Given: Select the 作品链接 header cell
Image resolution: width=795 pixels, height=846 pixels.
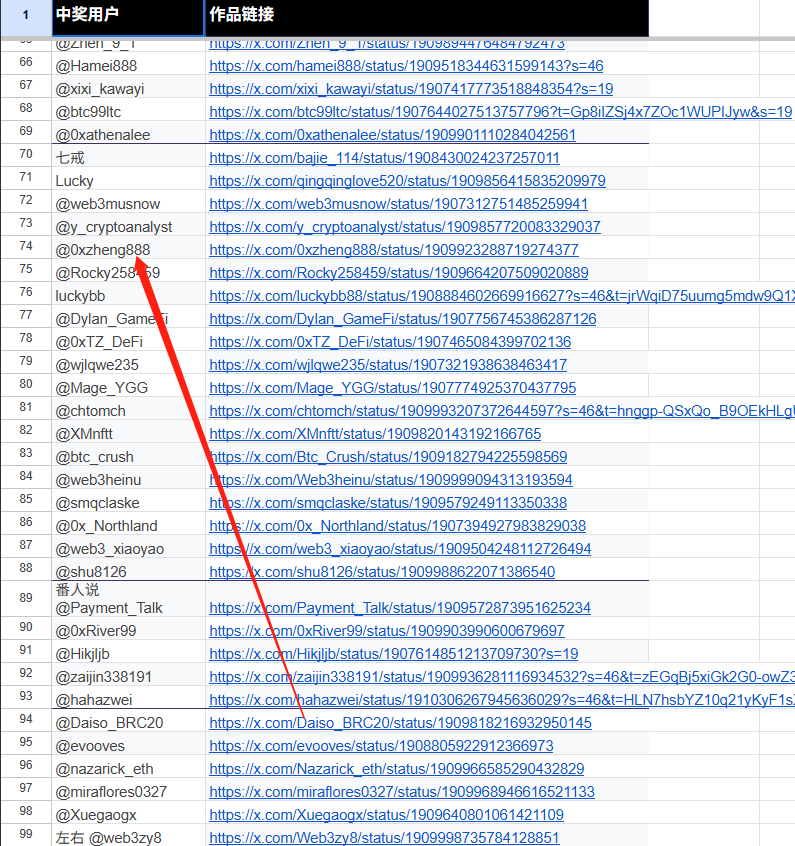Looking at the screenshot, I should 427,17.
